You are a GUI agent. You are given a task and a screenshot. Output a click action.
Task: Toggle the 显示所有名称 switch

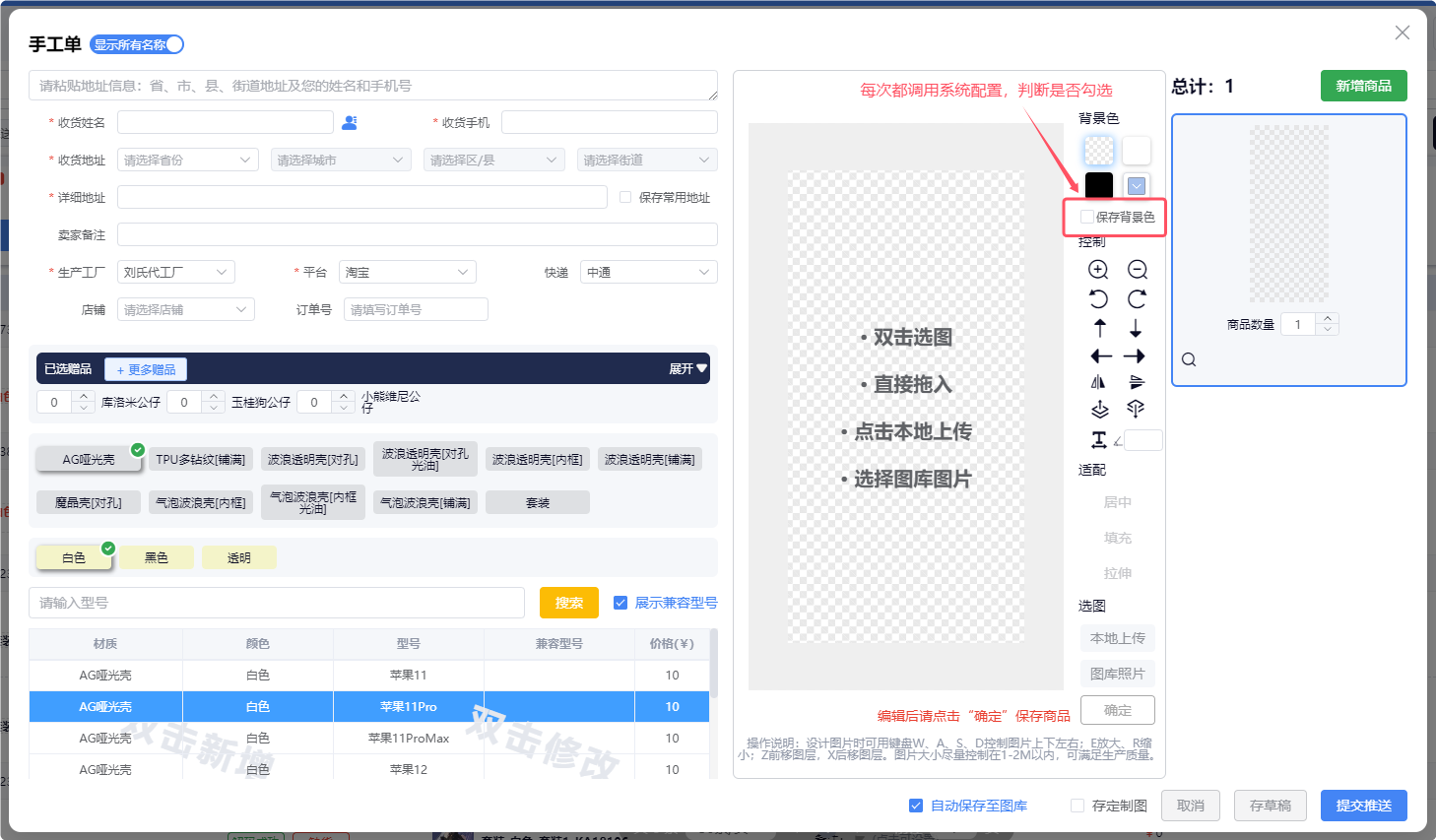(137, 44)
